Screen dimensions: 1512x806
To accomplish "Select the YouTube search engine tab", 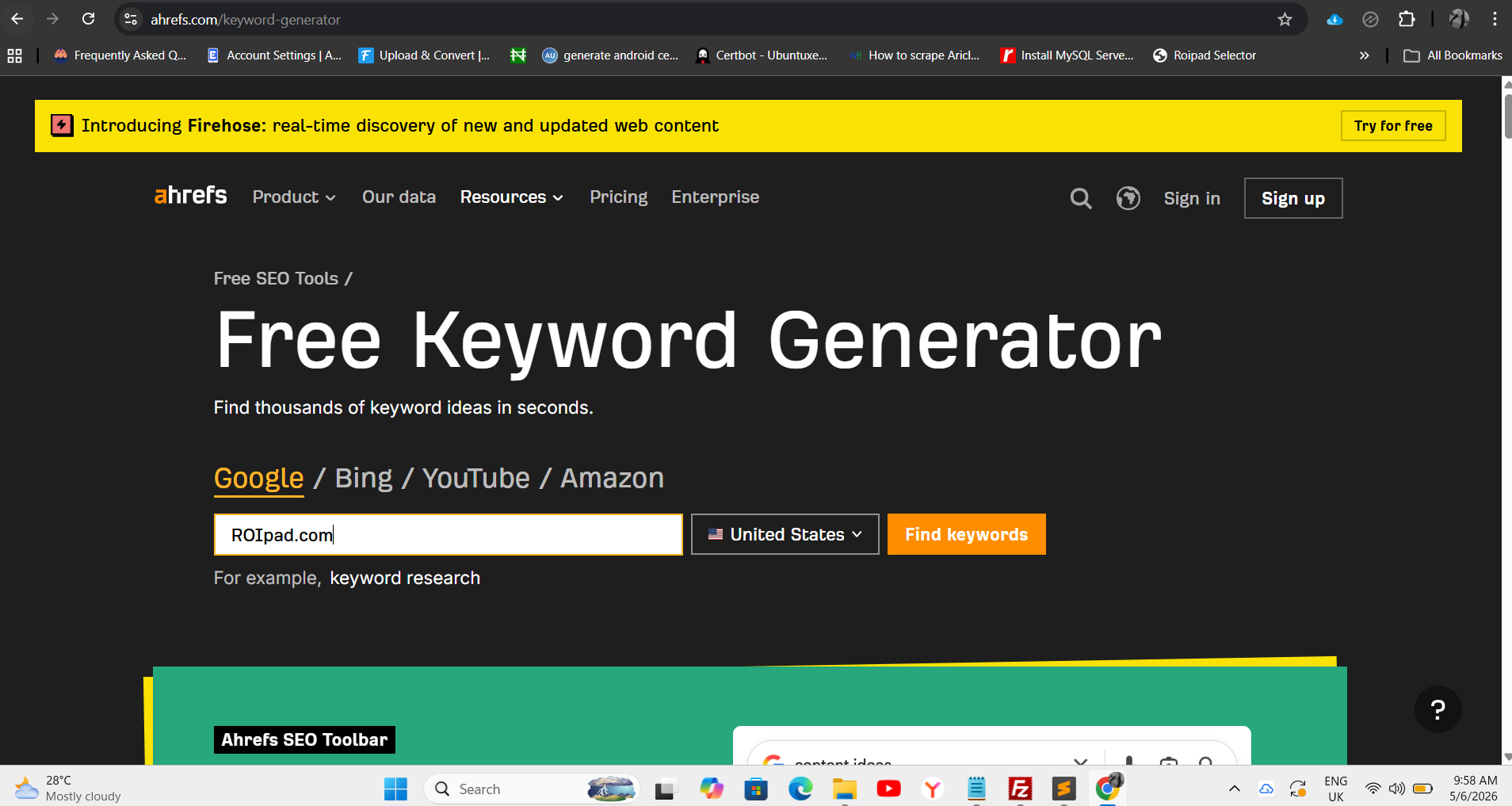I will point(476,479).
